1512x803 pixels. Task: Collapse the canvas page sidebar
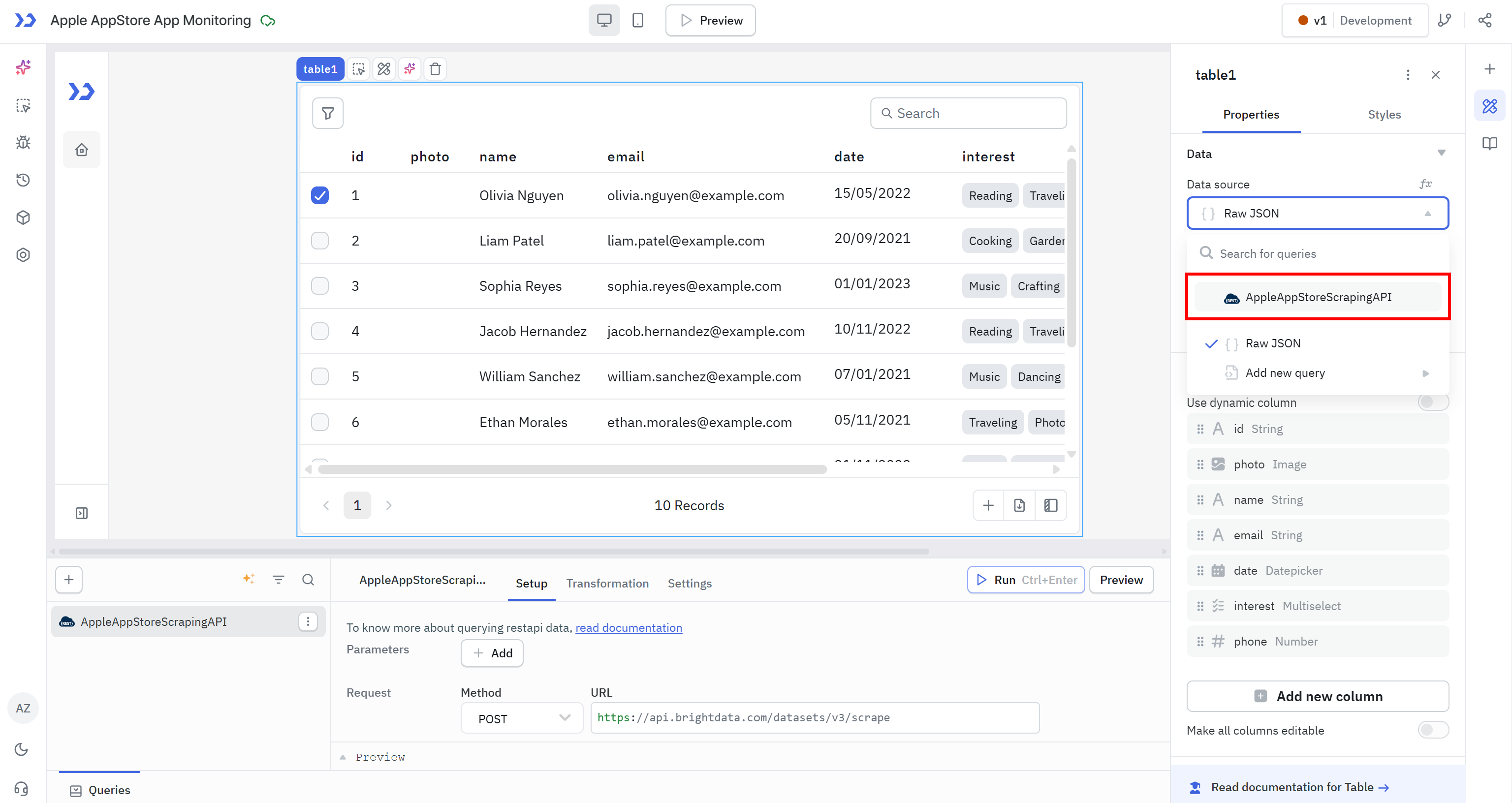point(82,514)
